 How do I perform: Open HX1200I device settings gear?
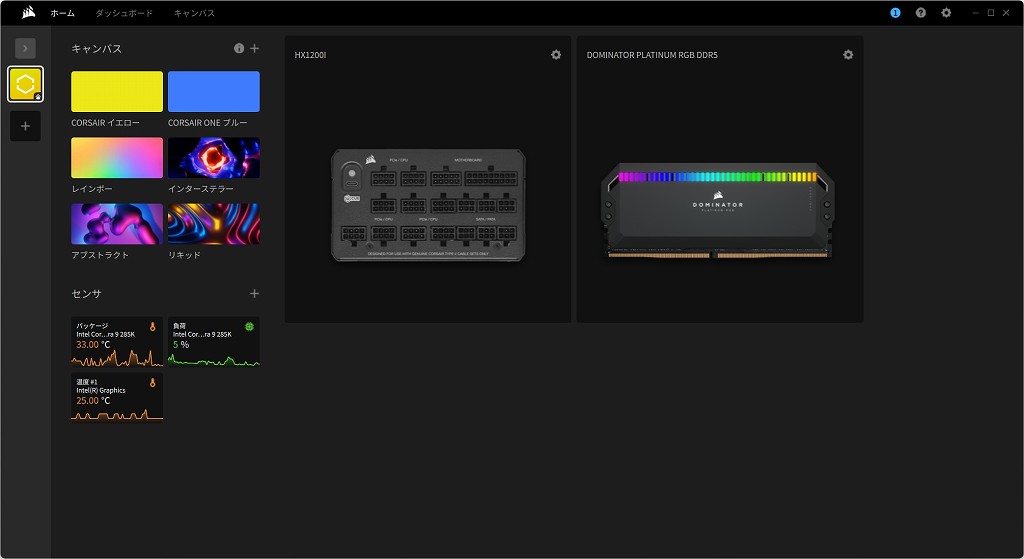[556, 55]
